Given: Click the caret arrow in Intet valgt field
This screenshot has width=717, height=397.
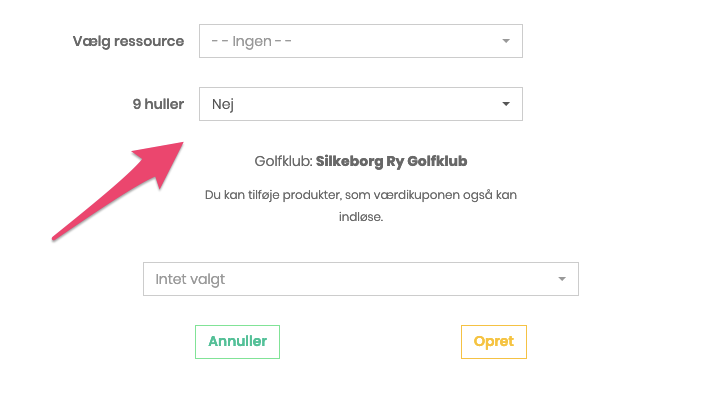Looking at the screenshot, I should (562, 279).
